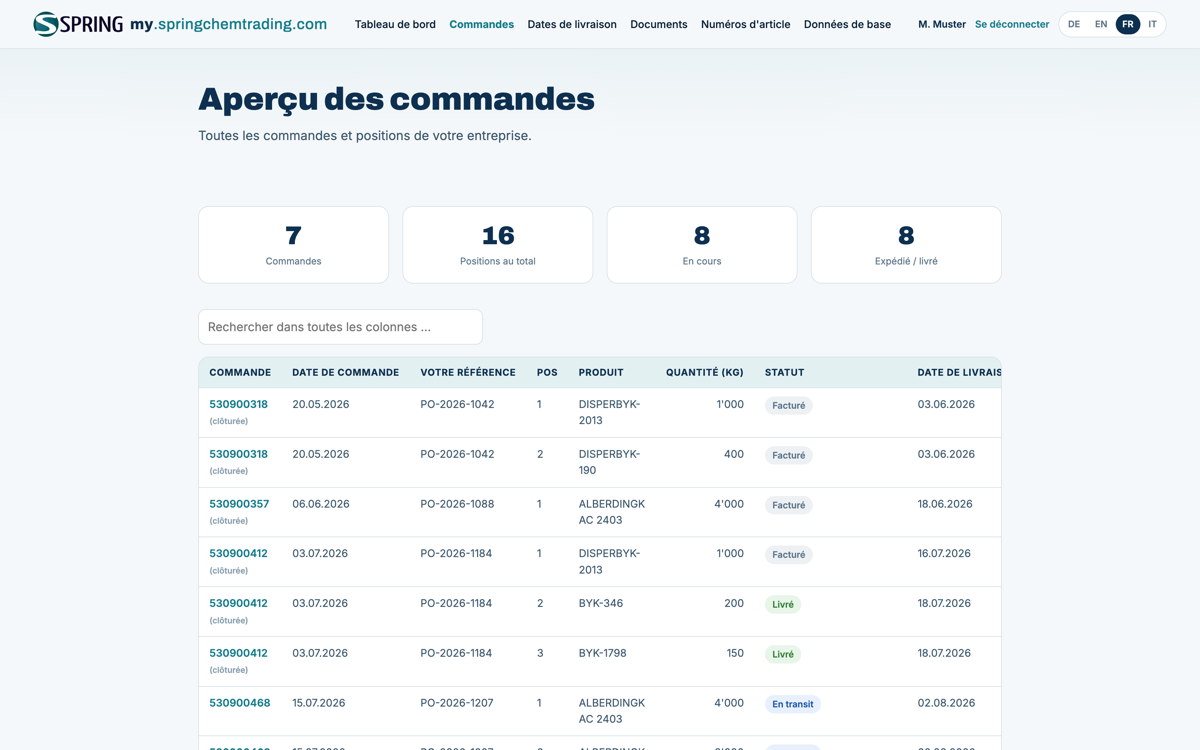The width and height of the screenshot is (1200, 750).
Task: Switch language to IT
Action: pyautogui.click(x=1153, y=24)
